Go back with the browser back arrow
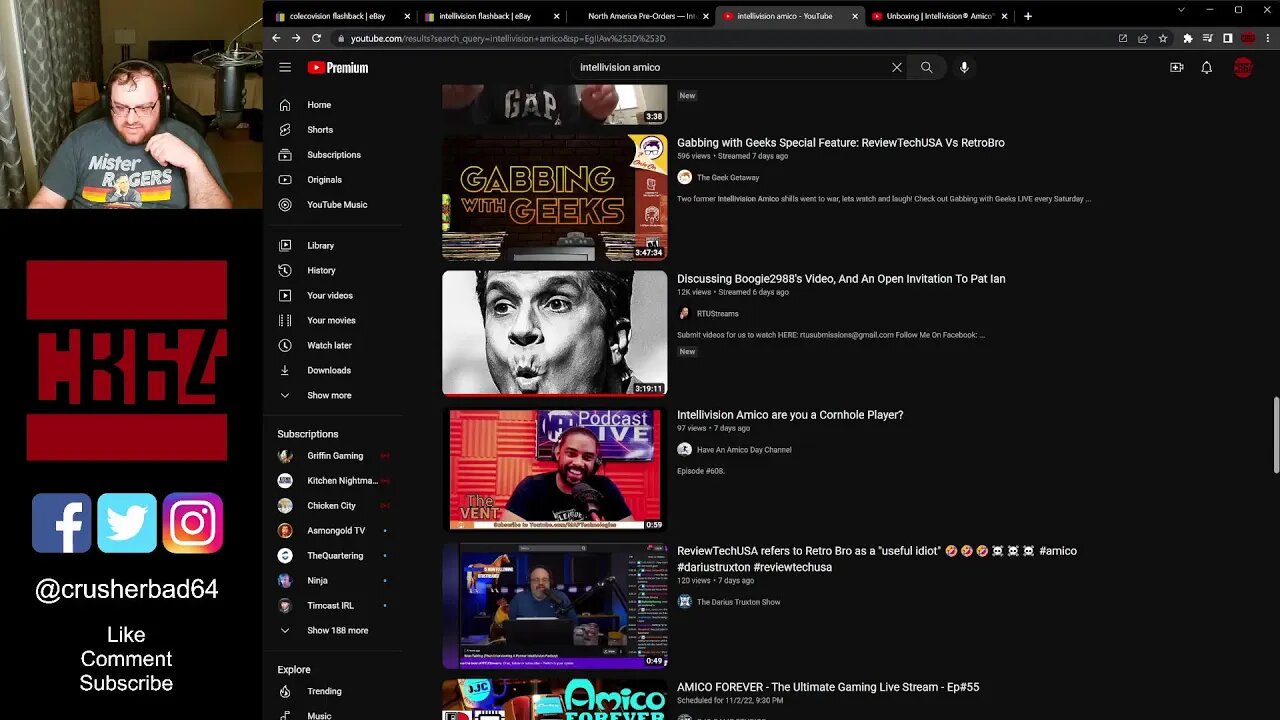 [x=277, y=38]
